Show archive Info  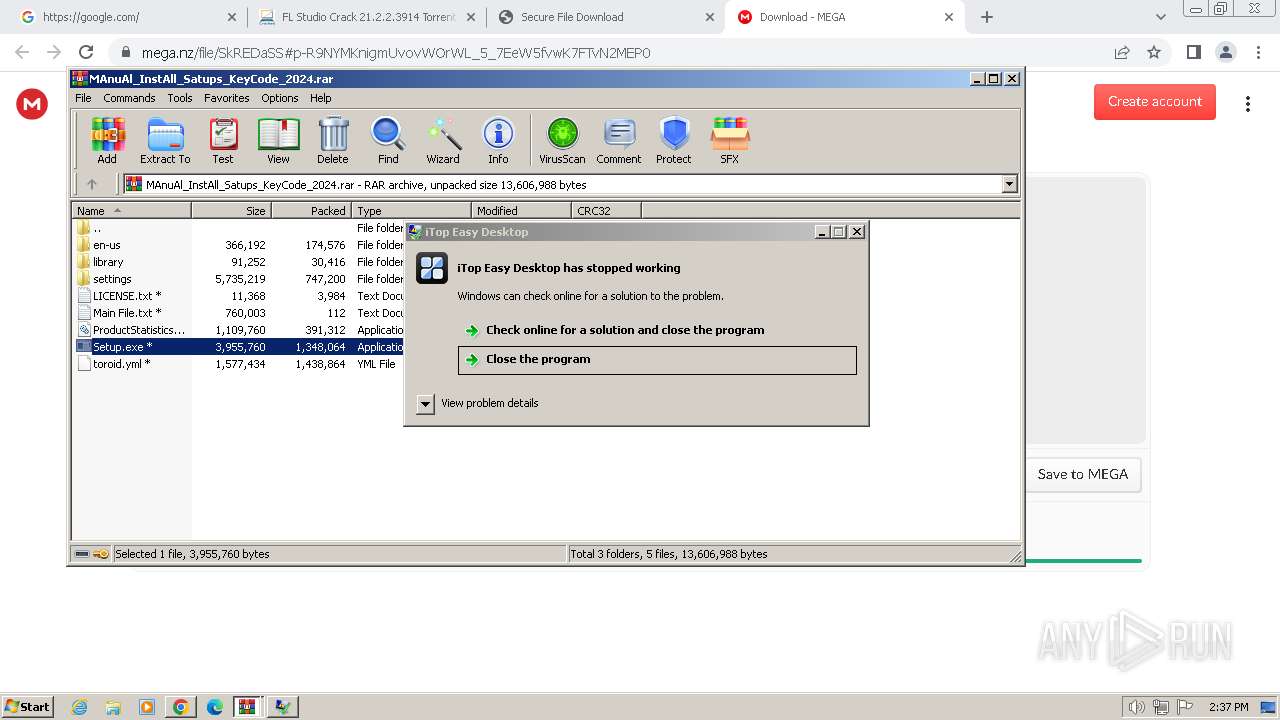[498, 140]
